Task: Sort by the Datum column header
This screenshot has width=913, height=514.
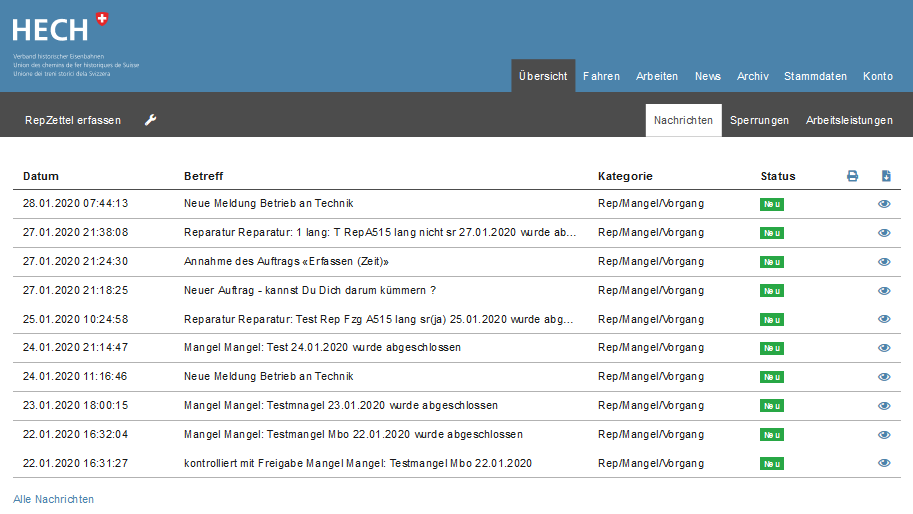Action: pyautogui.click(x=41, y=176)
